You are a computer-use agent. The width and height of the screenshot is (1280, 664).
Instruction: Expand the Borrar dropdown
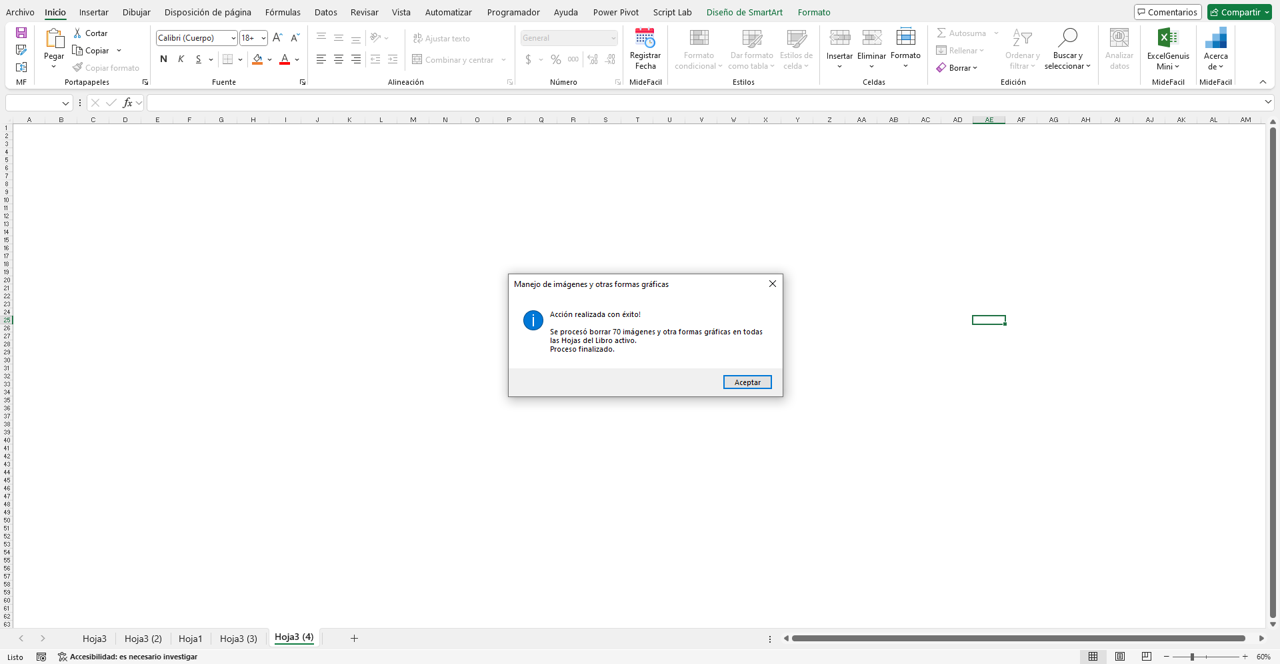976,68
